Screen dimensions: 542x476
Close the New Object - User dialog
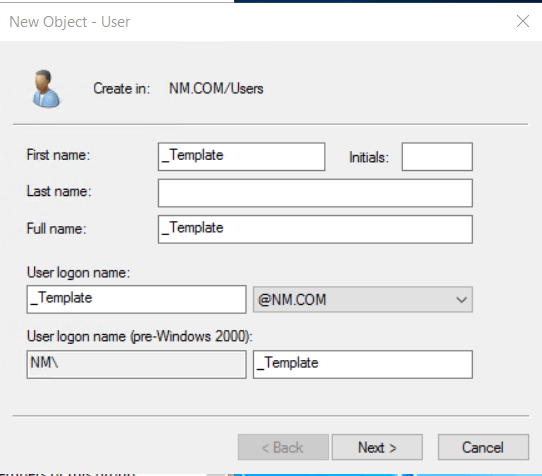point(523,21)
